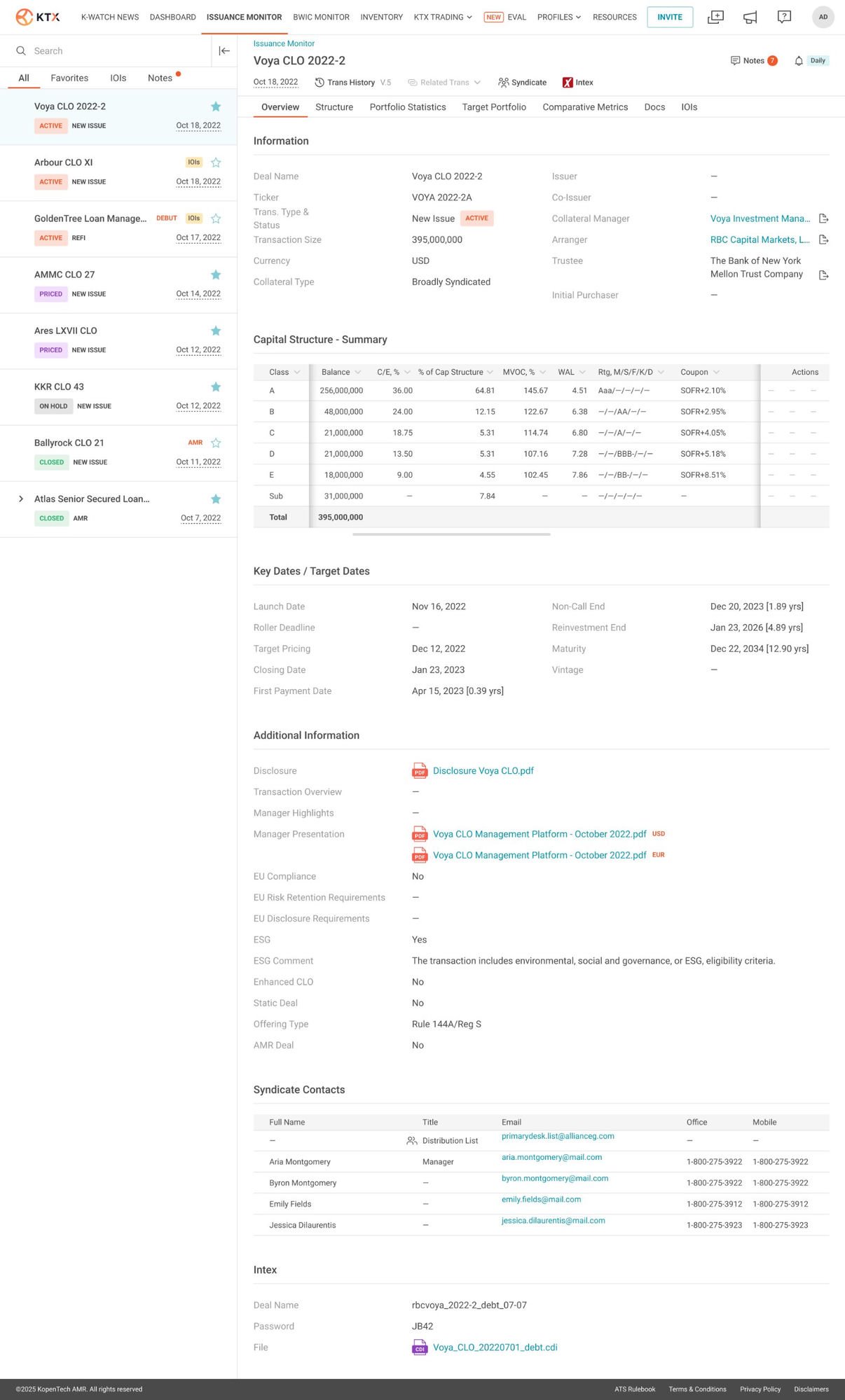Favorite Arbour CLO XI with the star

pos(216,162)
